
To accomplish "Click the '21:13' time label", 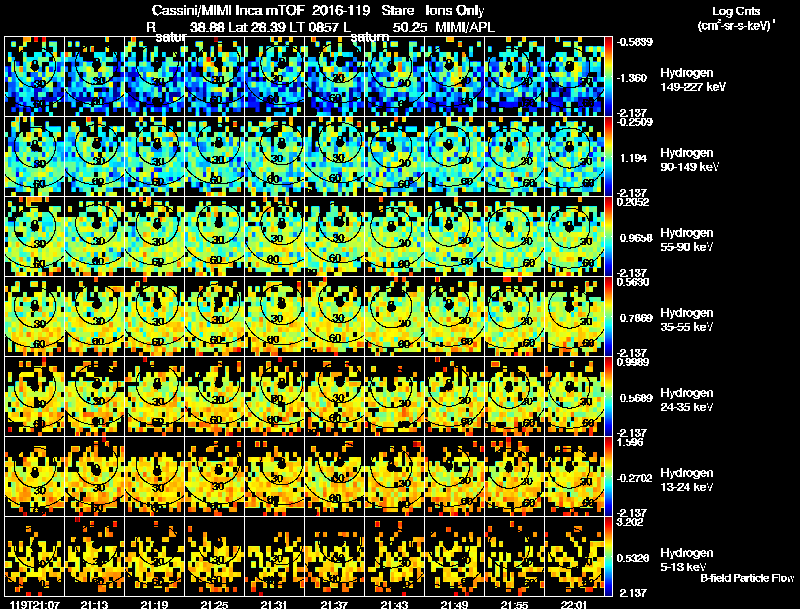I will (x=94, y=604).
